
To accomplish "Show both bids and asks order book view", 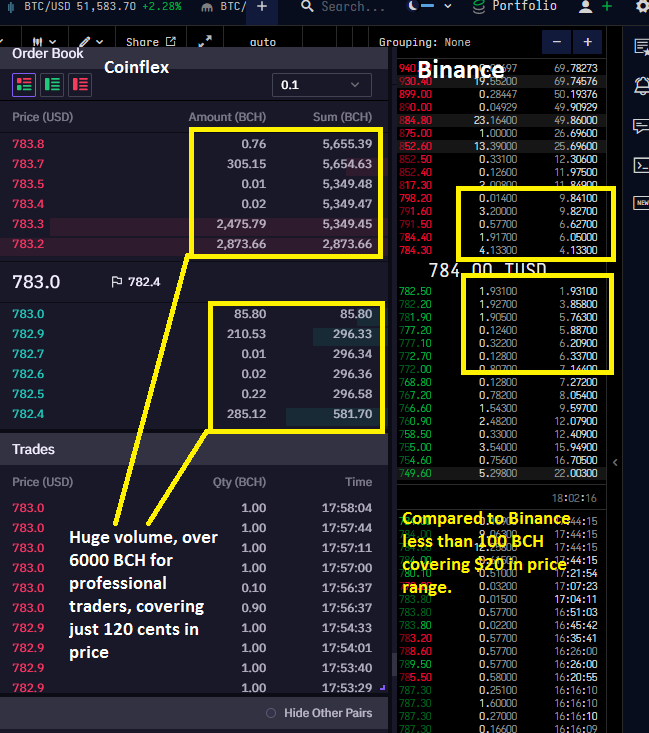I will pyautogui.click(x=24, y=85).
